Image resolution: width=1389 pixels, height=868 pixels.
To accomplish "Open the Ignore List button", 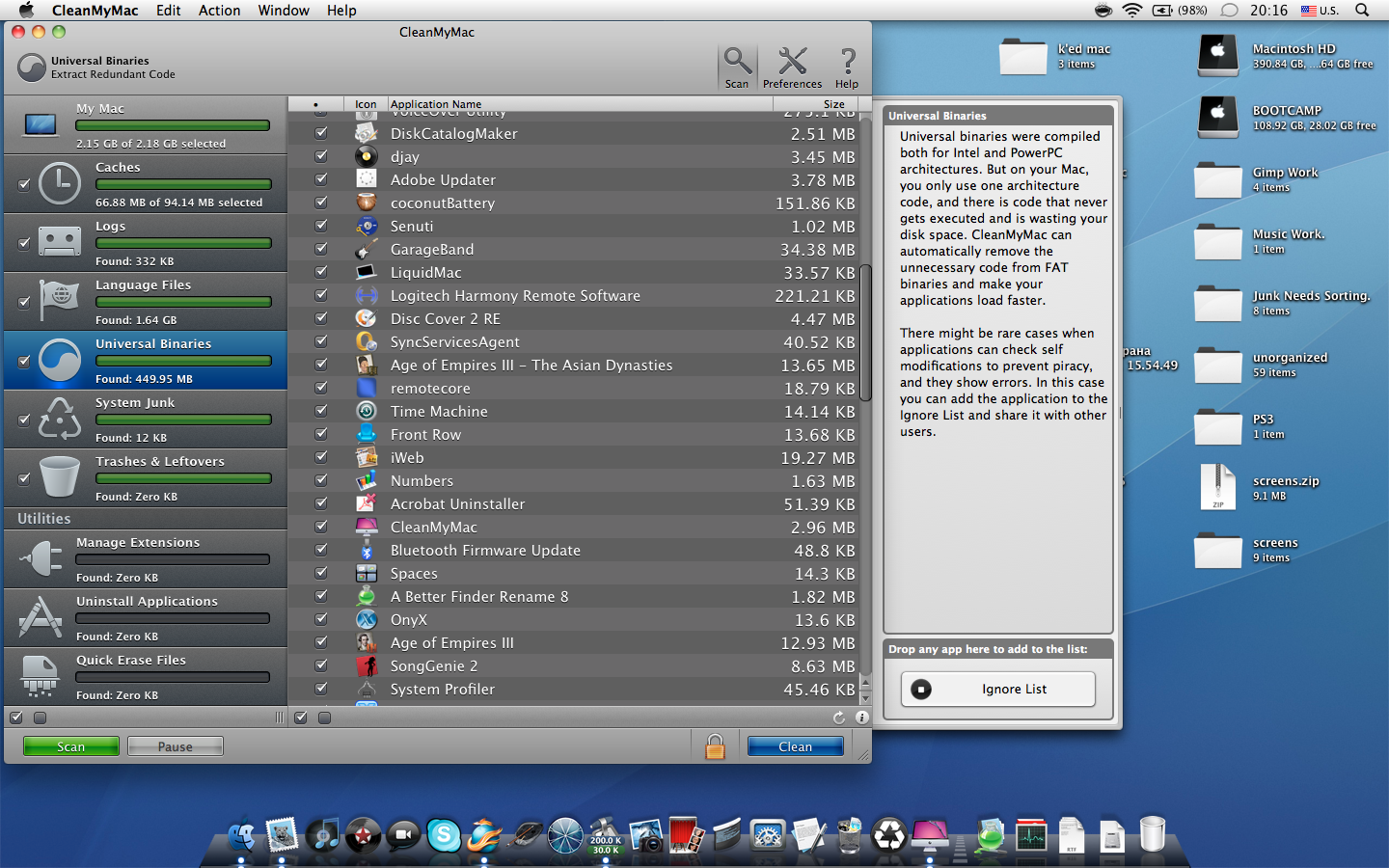I will 998,689.
